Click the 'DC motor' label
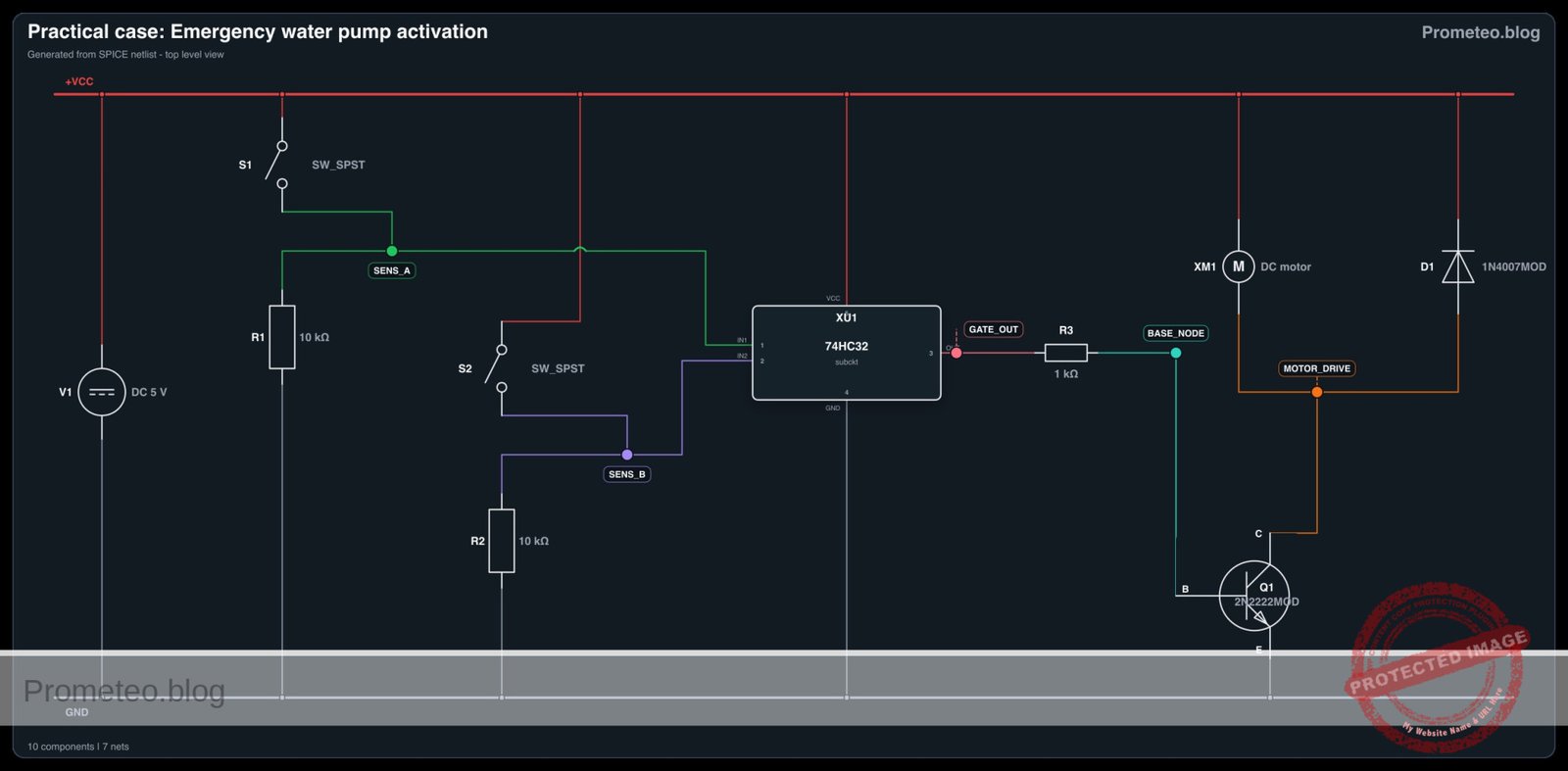The width and height of the screenshot is (1568, 771). [1286, 266]
